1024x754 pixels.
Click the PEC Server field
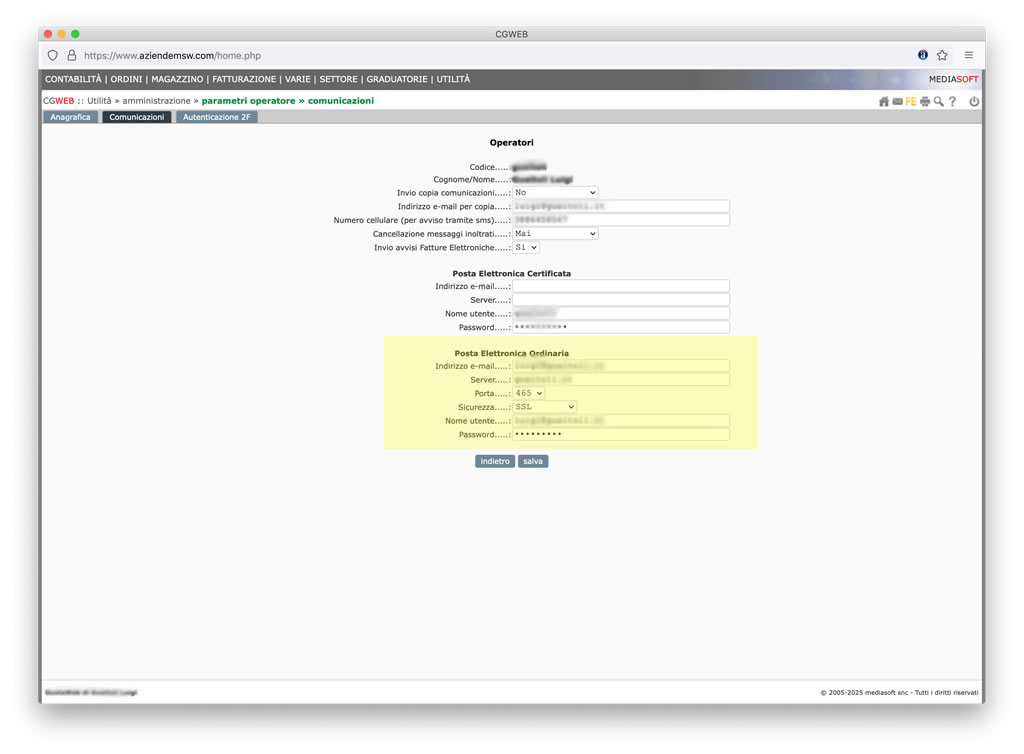click(621, 300)
